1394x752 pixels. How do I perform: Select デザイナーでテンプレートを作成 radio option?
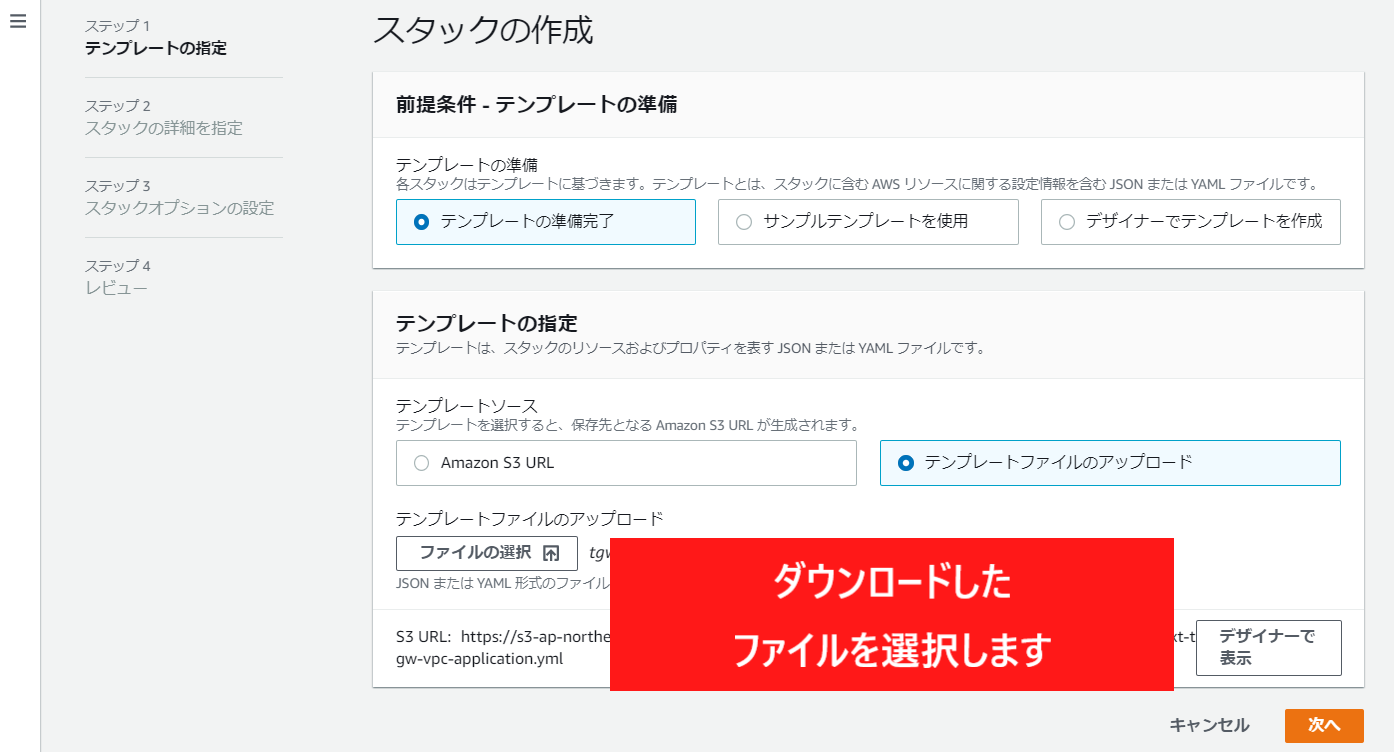coord(1067,222)
